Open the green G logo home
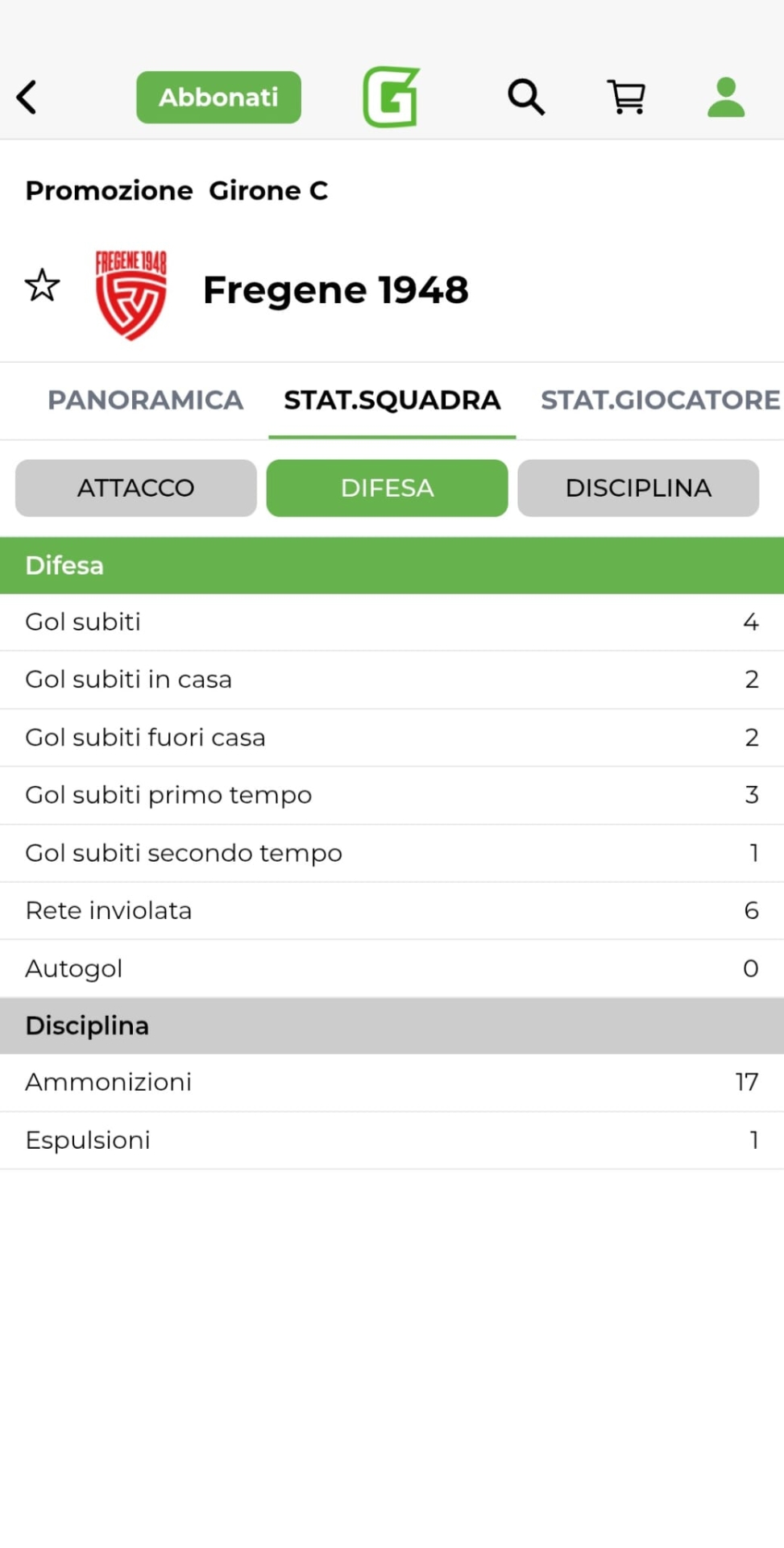The height and width of the screenshot is (1548, 784). coord(391,98)
